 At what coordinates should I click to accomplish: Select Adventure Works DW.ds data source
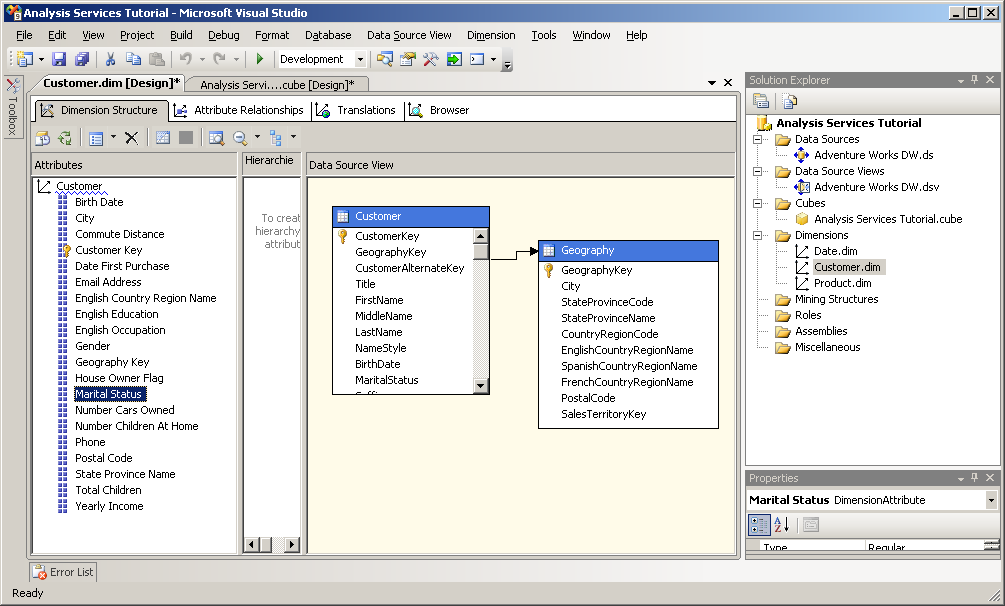click(x=874, y=155)
